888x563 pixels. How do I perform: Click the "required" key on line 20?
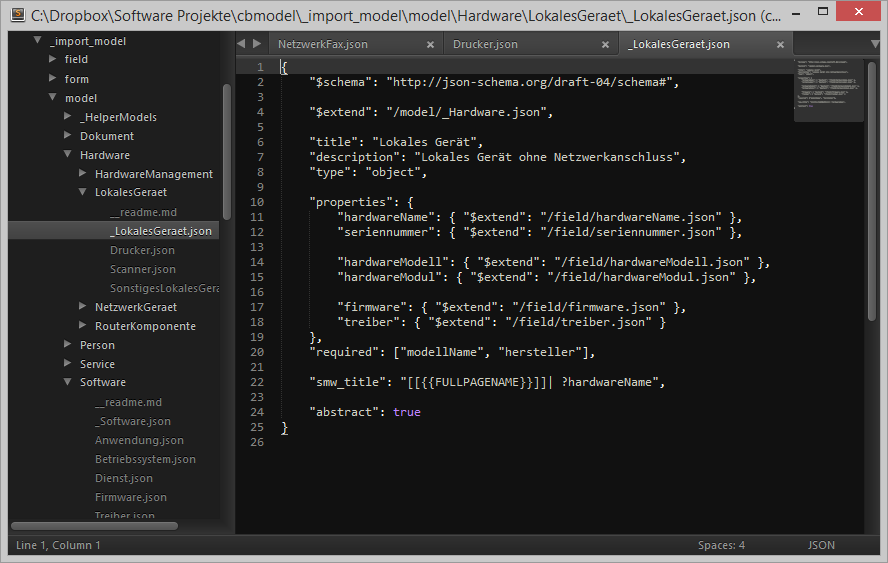pyautogui.click(x=347, y=352)
